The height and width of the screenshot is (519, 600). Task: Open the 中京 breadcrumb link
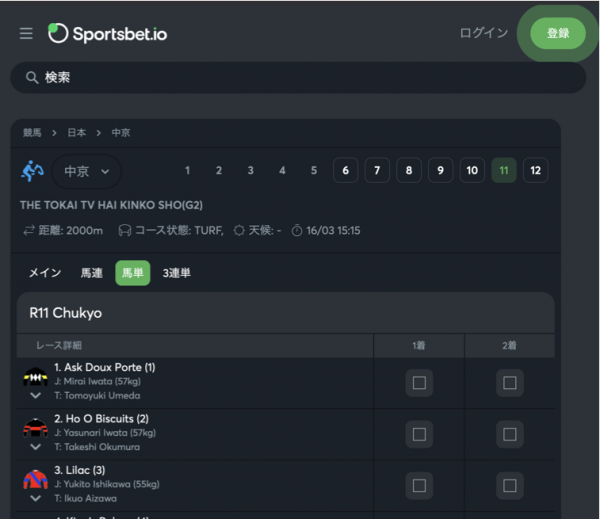tap(121, 133)
